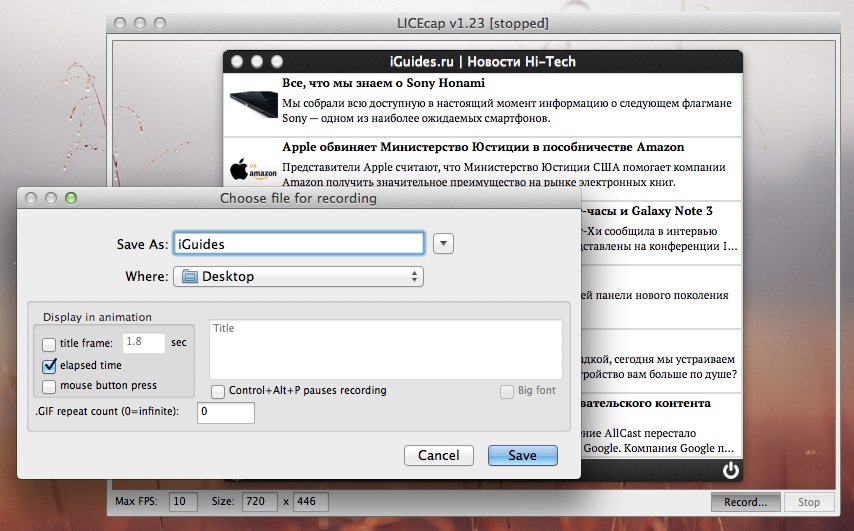This screenshot has width=854, height=531.
Task: Click the article text mentioning AllCast
Action: pyautogui.click(x=658, y=441)
